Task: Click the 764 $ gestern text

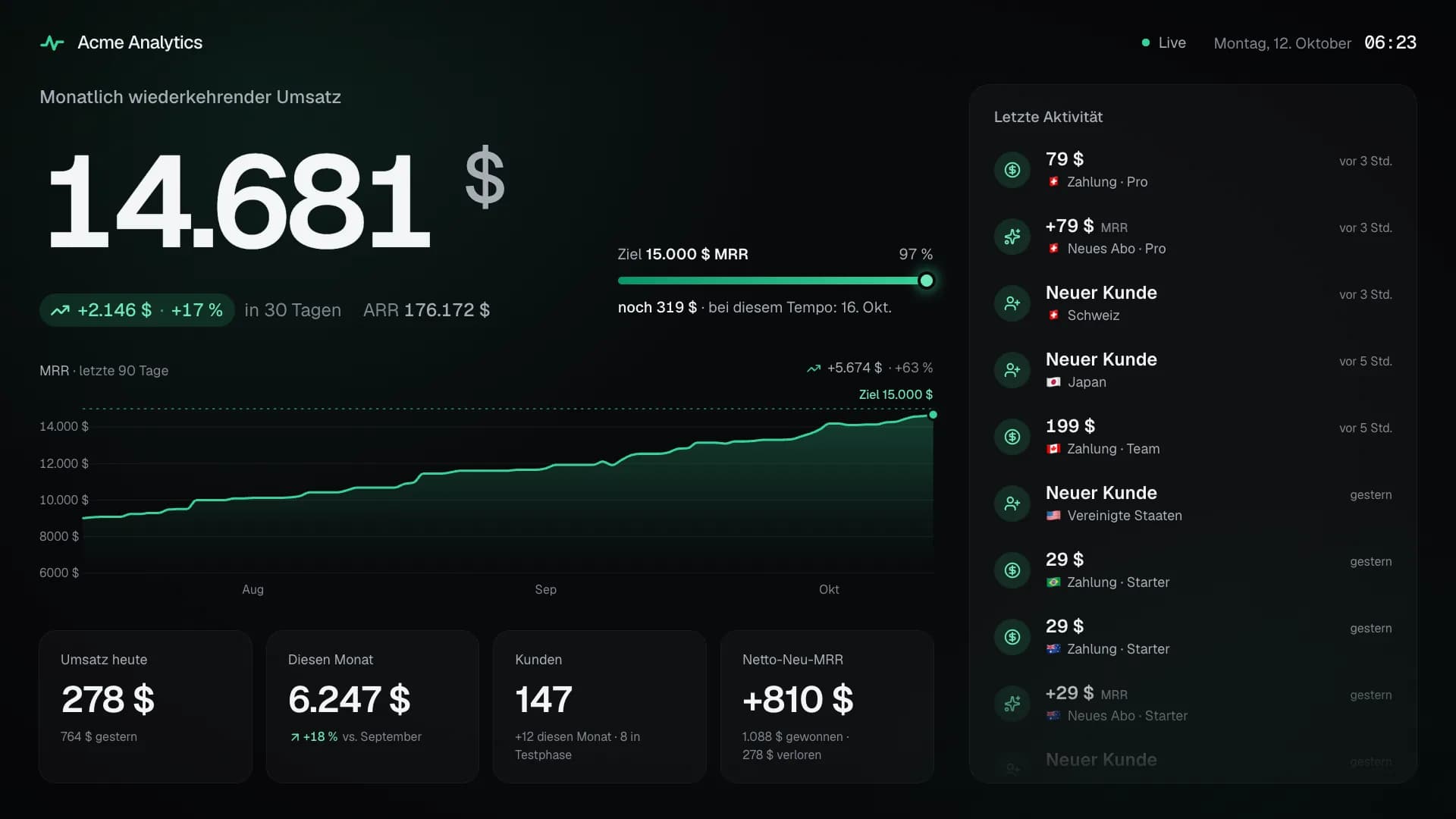Action: click(x=99, y=737)
